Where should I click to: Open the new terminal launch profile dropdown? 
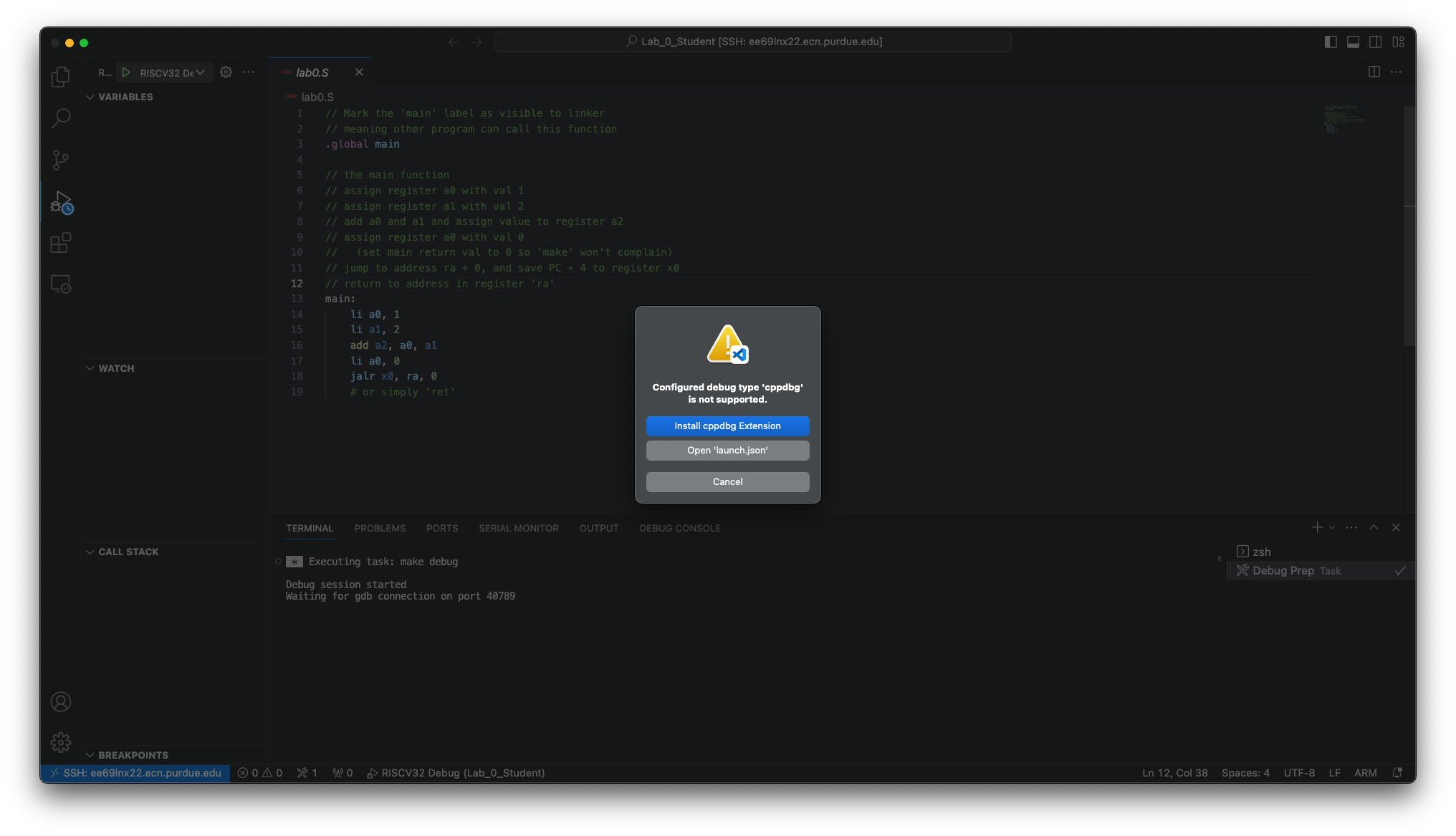(1331, 527)
